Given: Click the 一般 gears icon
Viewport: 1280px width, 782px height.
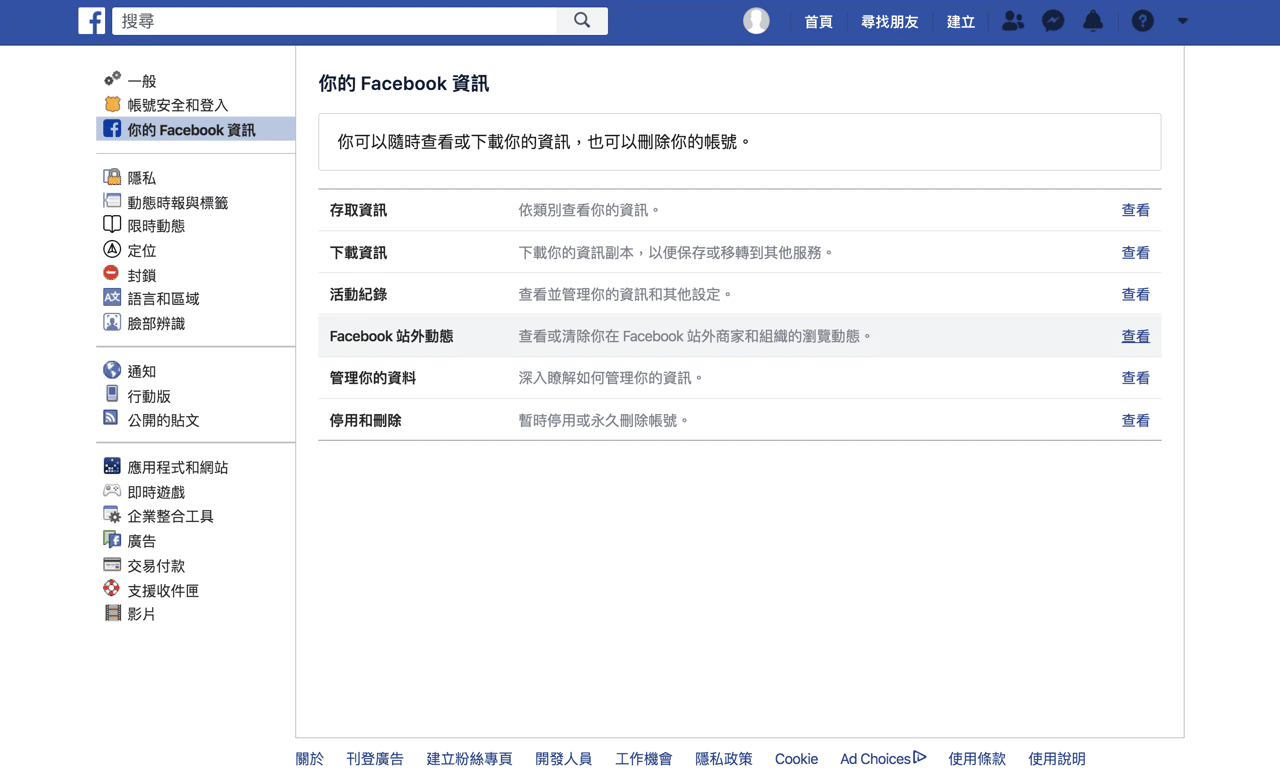Looking at the screenshot, I should pos(112,79).
